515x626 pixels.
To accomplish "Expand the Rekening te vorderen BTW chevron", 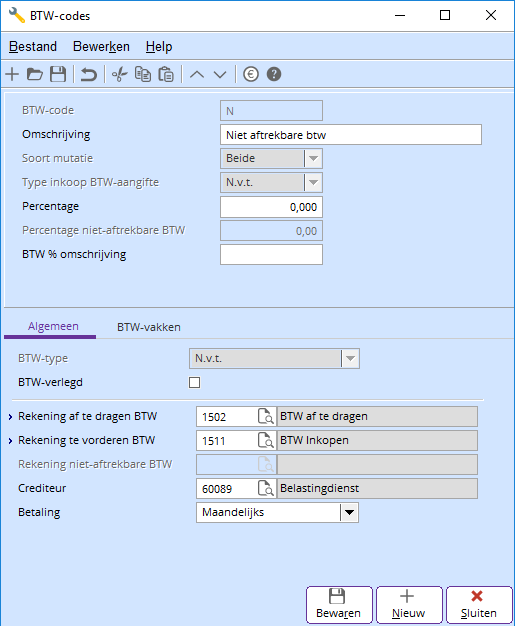I will (10, 441).
